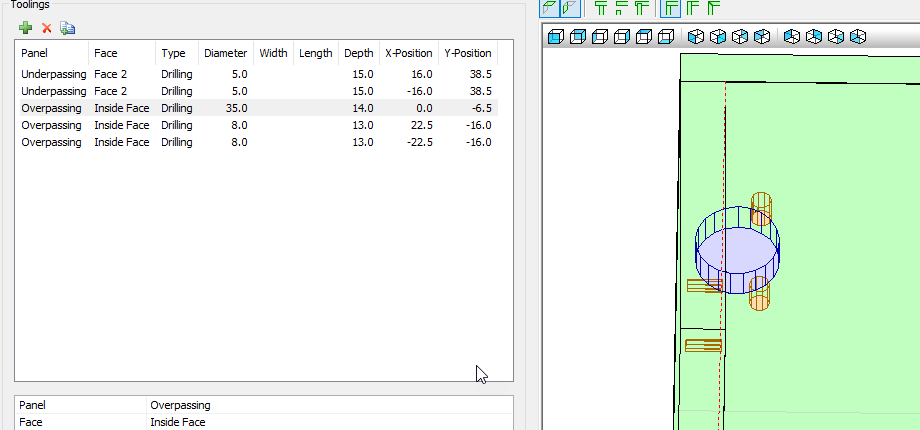Image resolution: width=920 pixels, height=430 pixels.
Task: Choose first isometric cube in the middle group
Action: coord(696,37)
